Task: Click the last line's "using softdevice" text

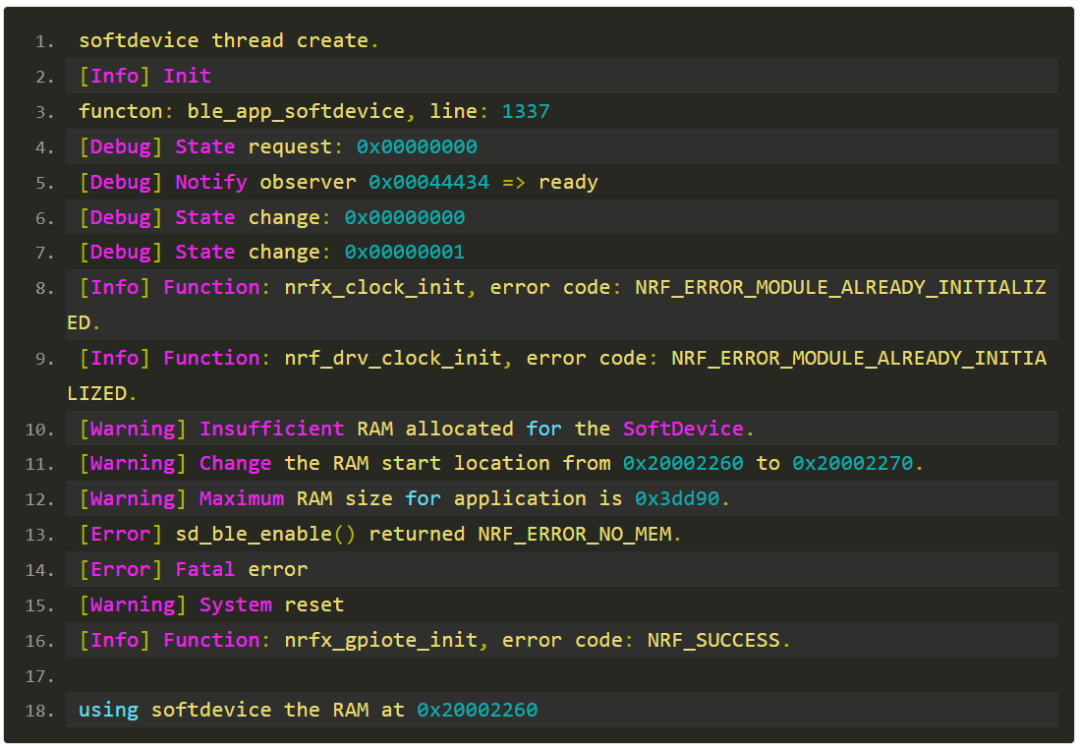Action: click(175, 711)
